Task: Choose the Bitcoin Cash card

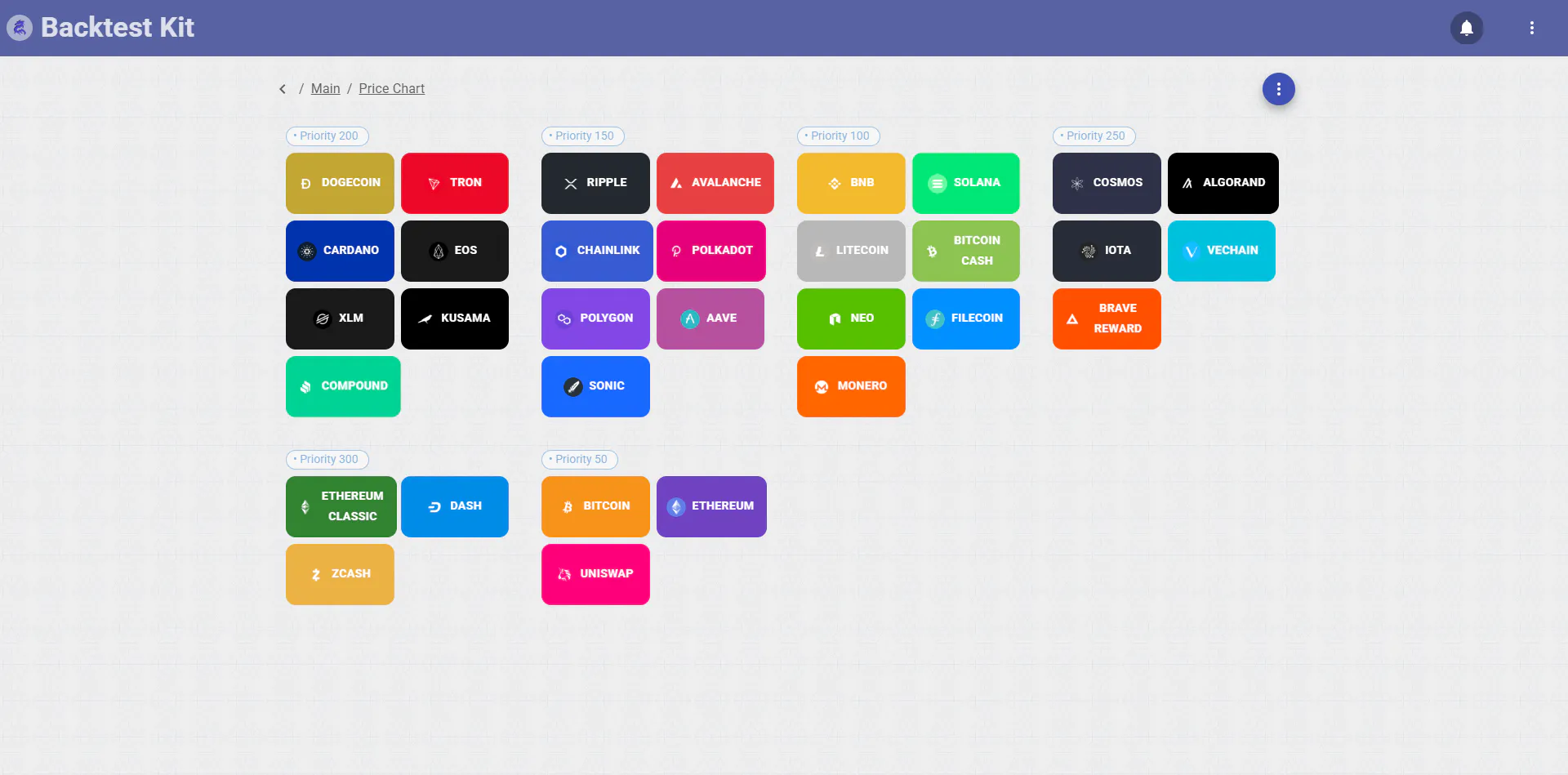Action: pos(966,251)
